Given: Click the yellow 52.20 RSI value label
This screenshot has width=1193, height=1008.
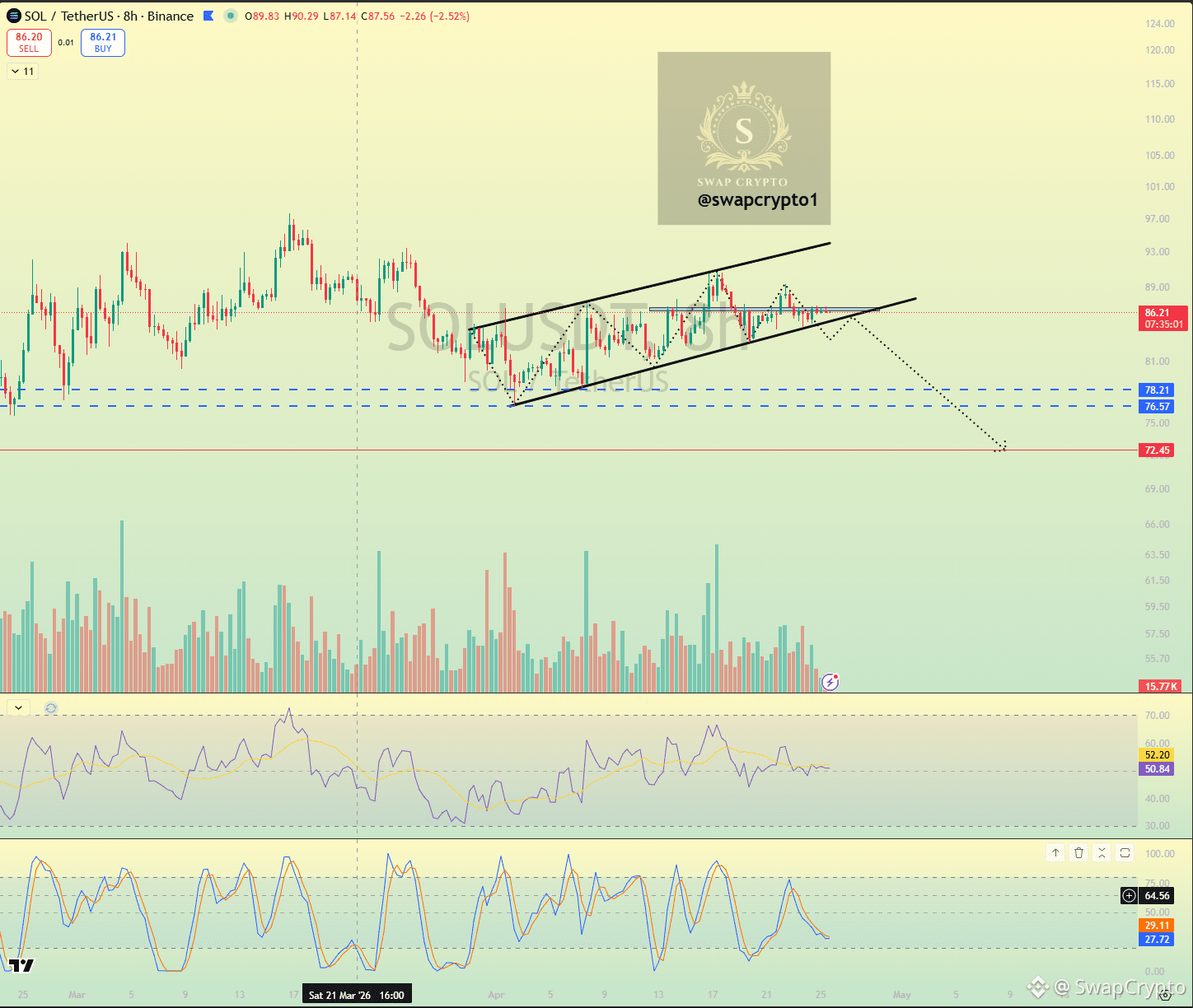Looking at the screenshot, I should click(x=1157, y=755).
